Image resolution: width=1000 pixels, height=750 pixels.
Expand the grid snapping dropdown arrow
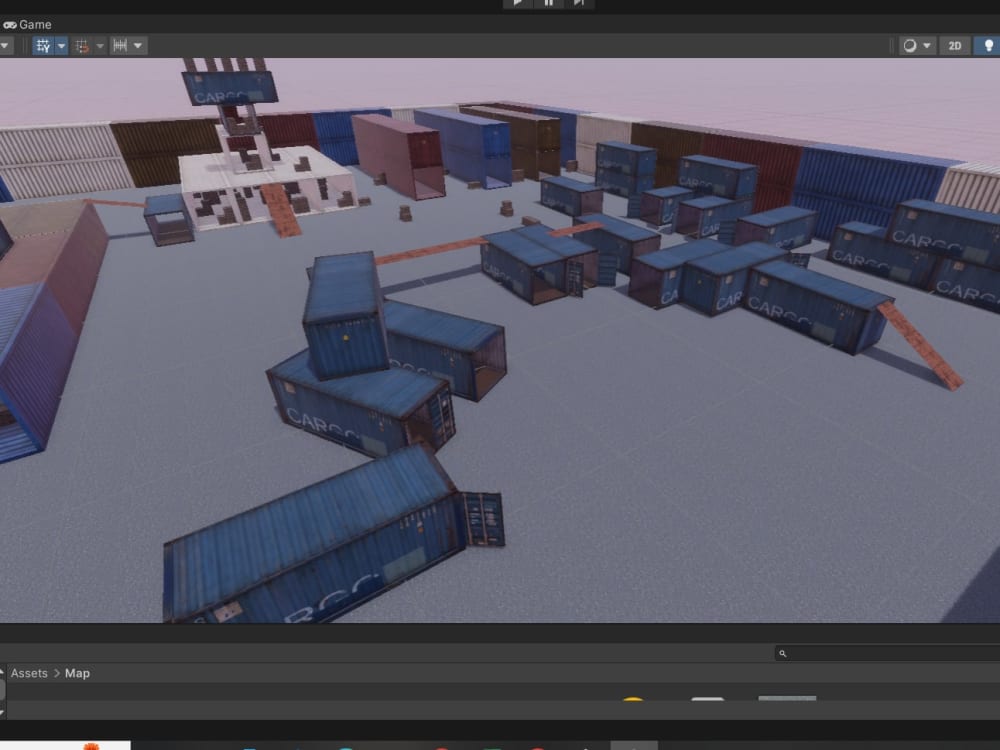pyautogui.click(x=100, y=45)
